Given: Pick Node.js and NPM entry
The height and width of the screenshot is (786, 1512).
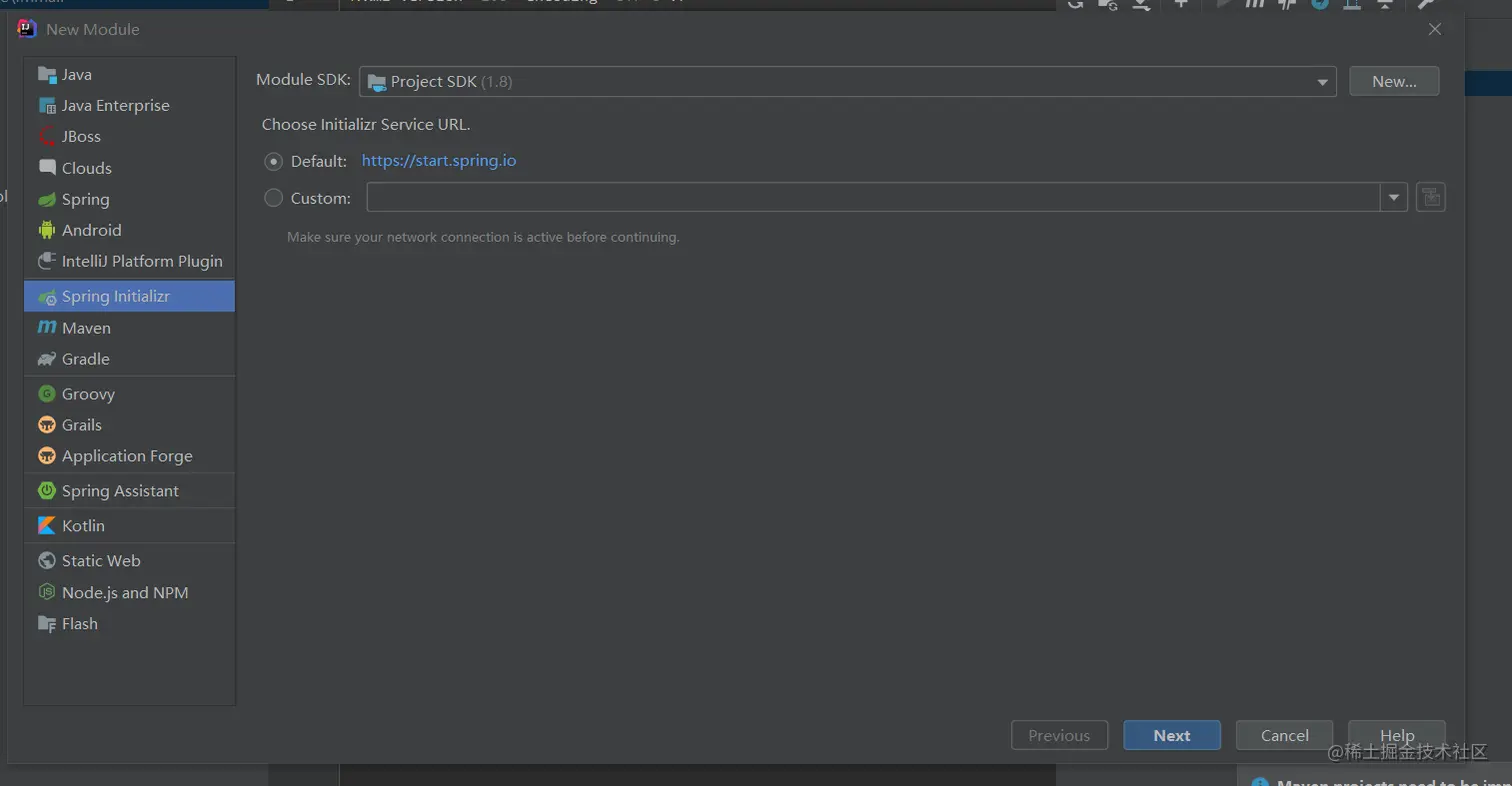Looking at the screenshot, I should (x=129, y=592).
